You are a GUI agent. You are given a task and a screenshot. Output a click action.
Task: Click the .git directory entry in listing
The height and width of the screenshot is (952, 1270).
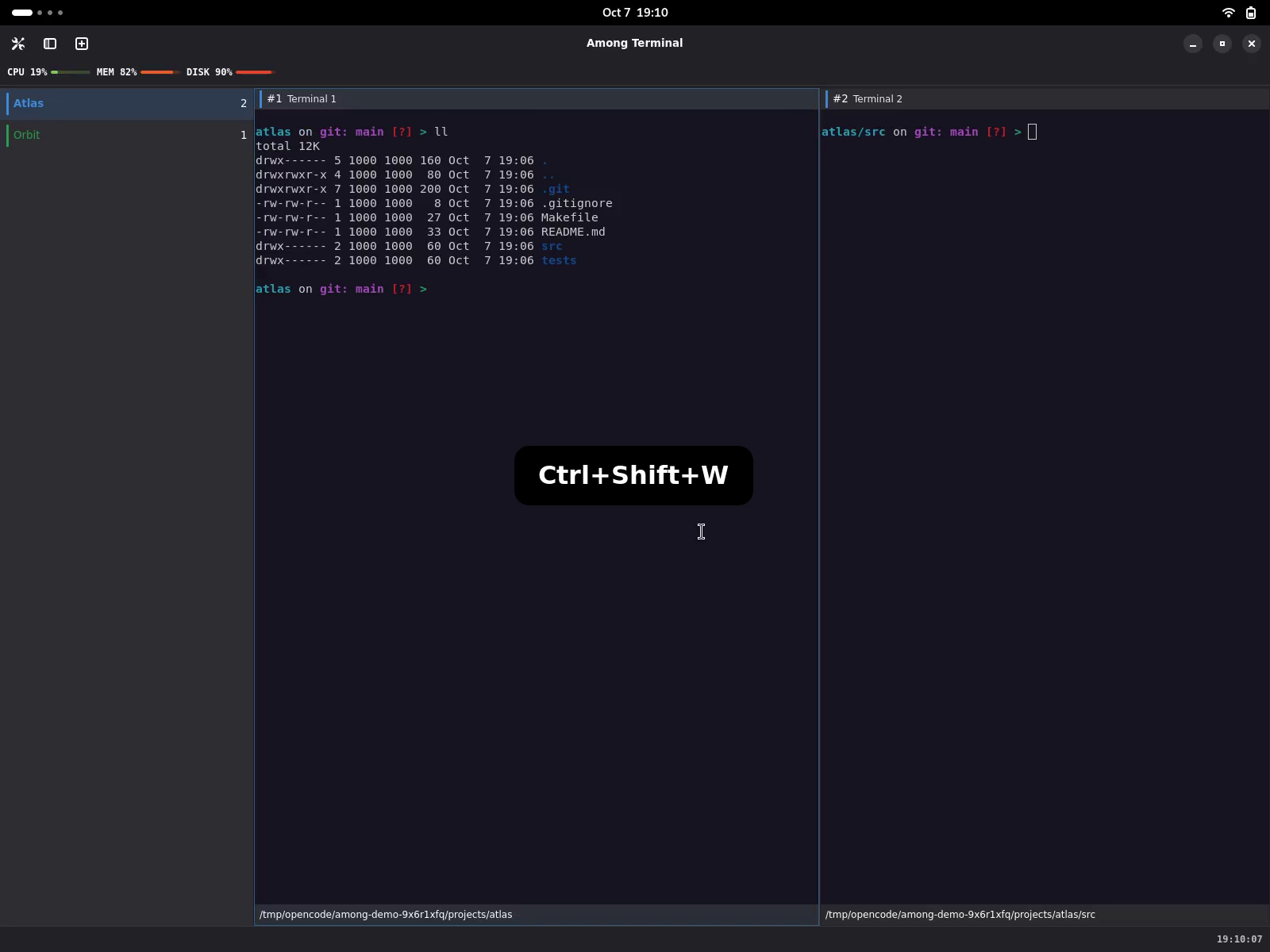click(x=556, y=189)
